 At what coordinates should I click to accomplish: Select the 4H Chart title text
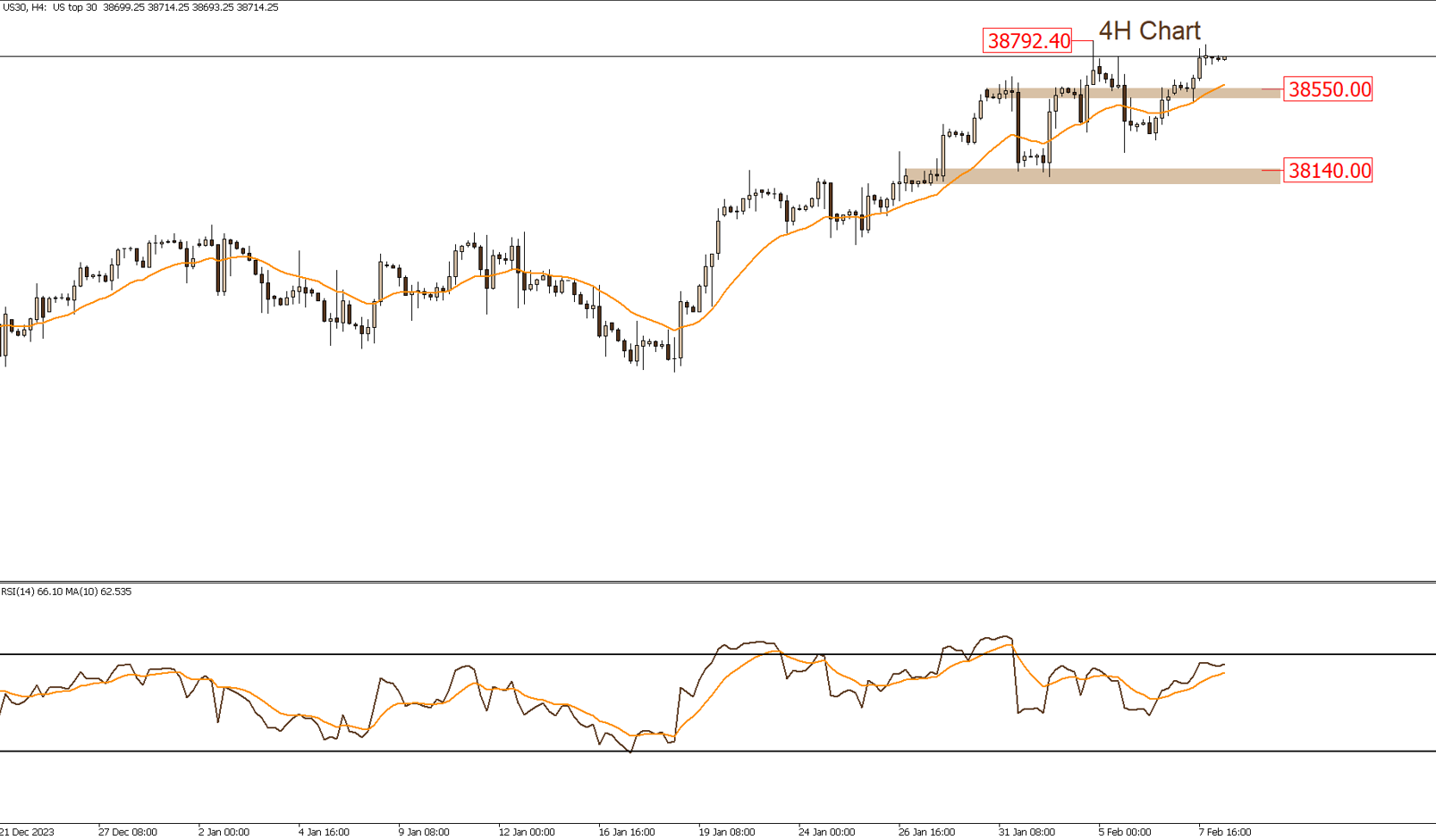1149,29
